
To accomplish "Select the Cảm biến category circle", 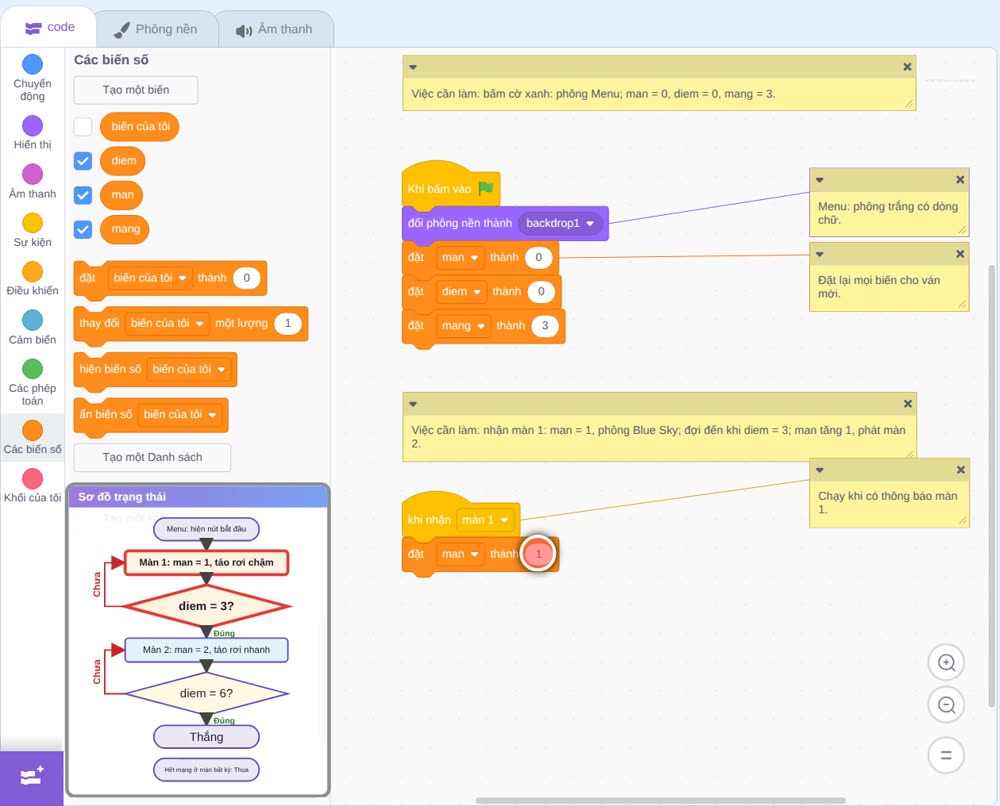I will pyautogui.click(x=33, y=320).
